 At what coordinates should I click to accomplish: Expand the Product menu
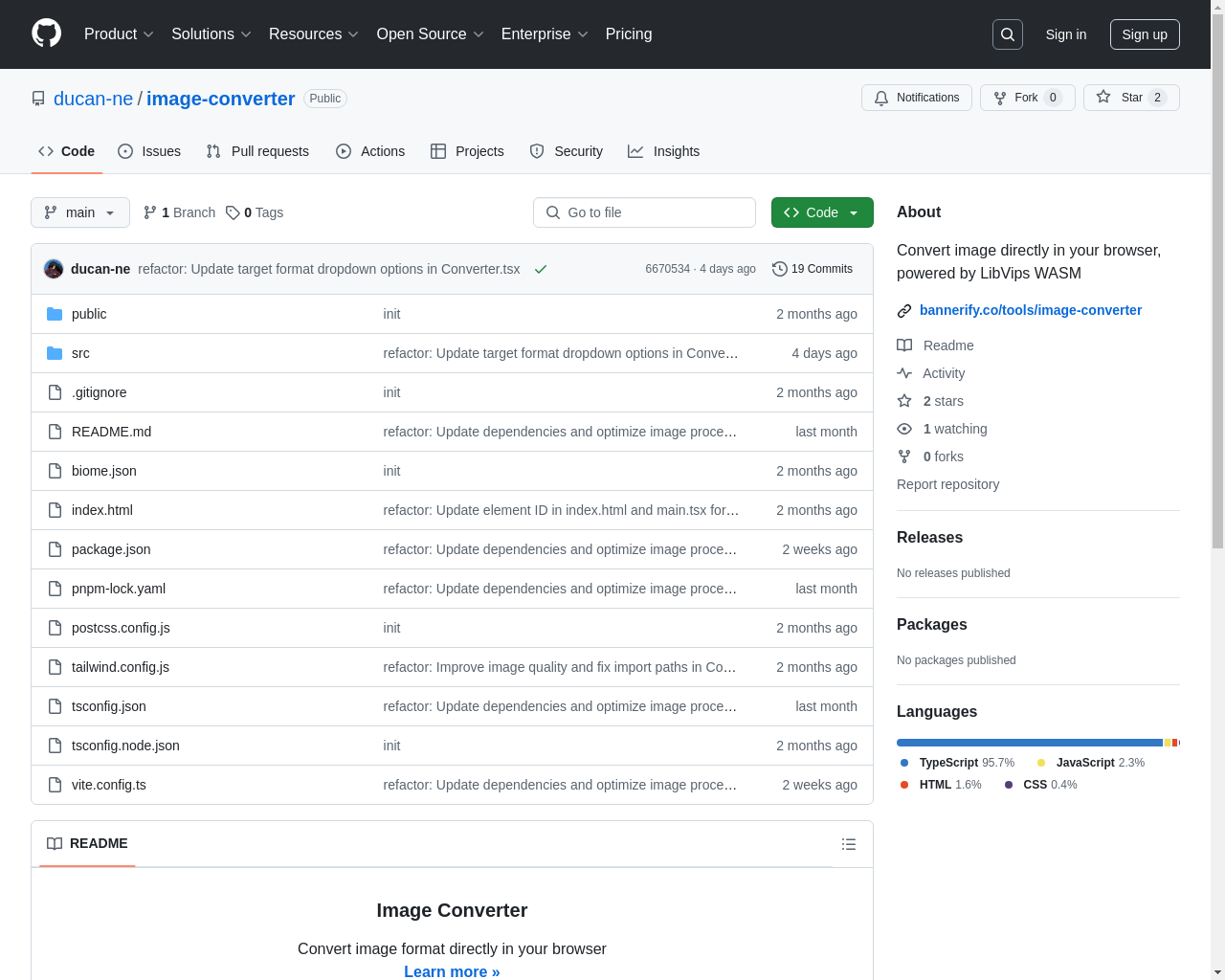coord(119,34)
